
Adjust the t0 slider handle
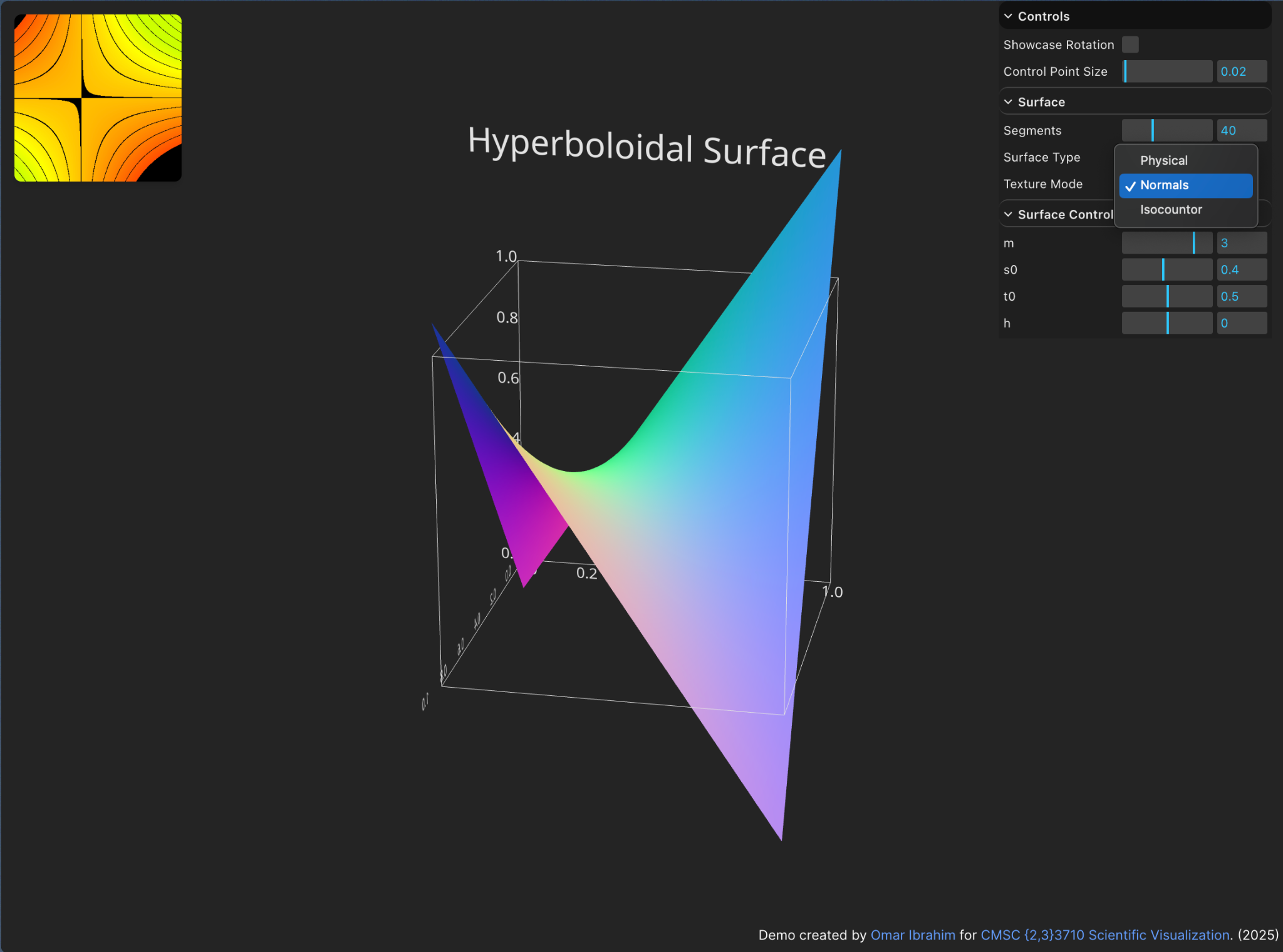[x=1167, y=296]
